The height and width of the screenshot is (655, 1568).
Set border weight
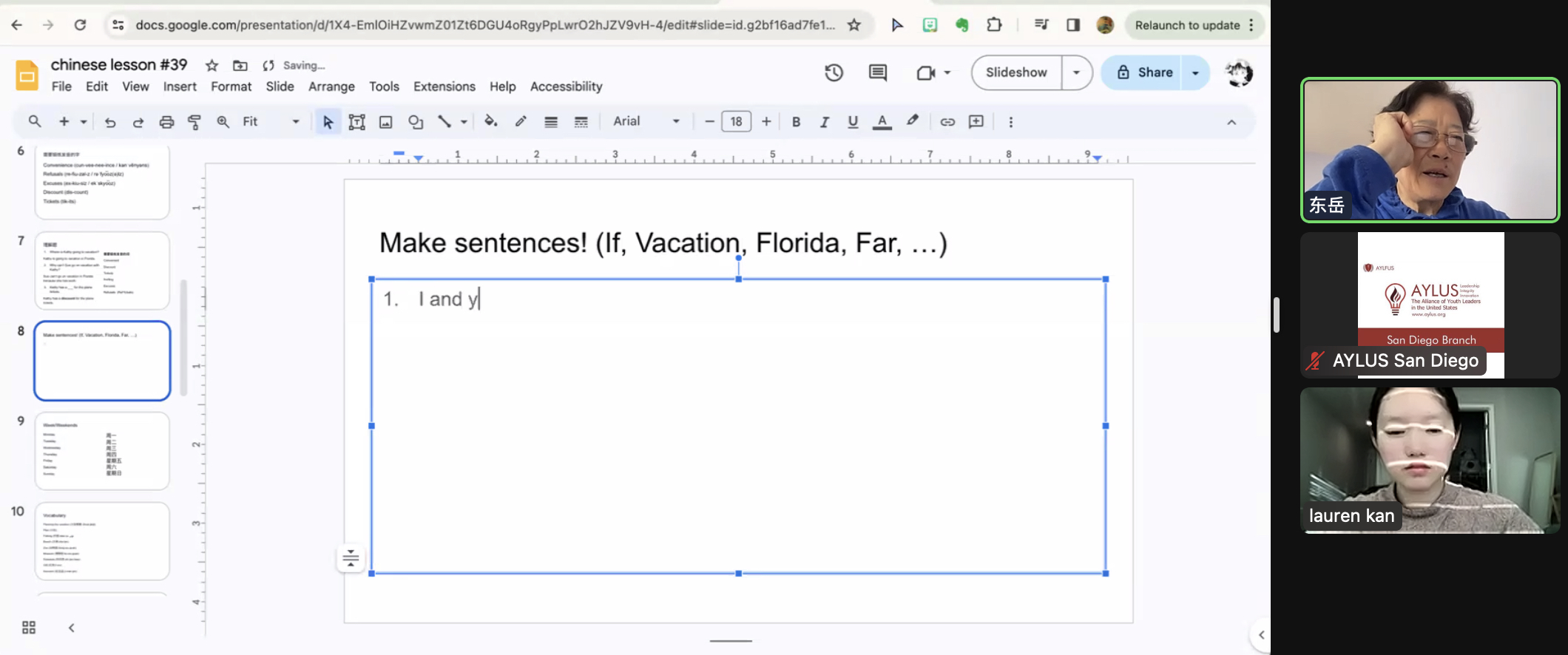coord(551,121)
